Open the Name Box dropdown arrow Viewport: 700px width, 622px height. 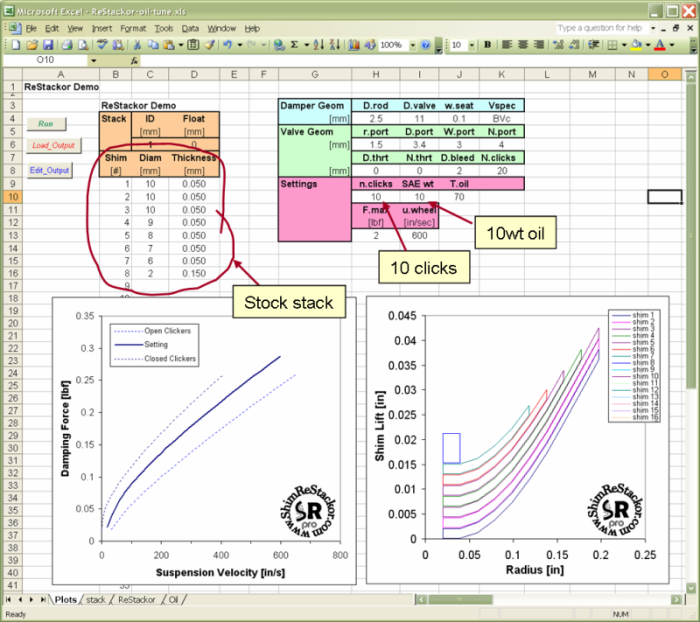click(93, 60)
